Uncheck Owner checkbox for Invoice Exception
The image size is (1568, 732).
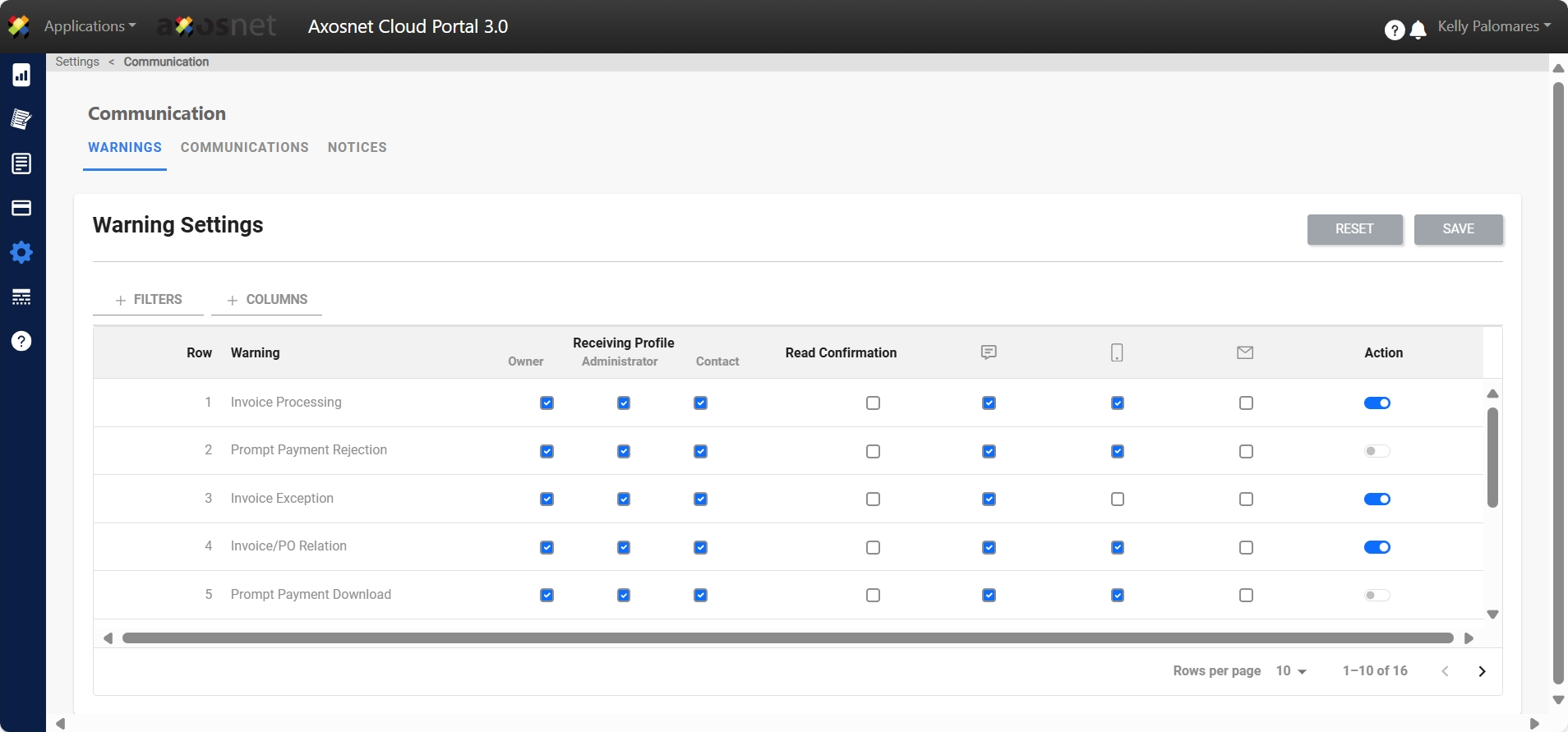pos(546,500)
